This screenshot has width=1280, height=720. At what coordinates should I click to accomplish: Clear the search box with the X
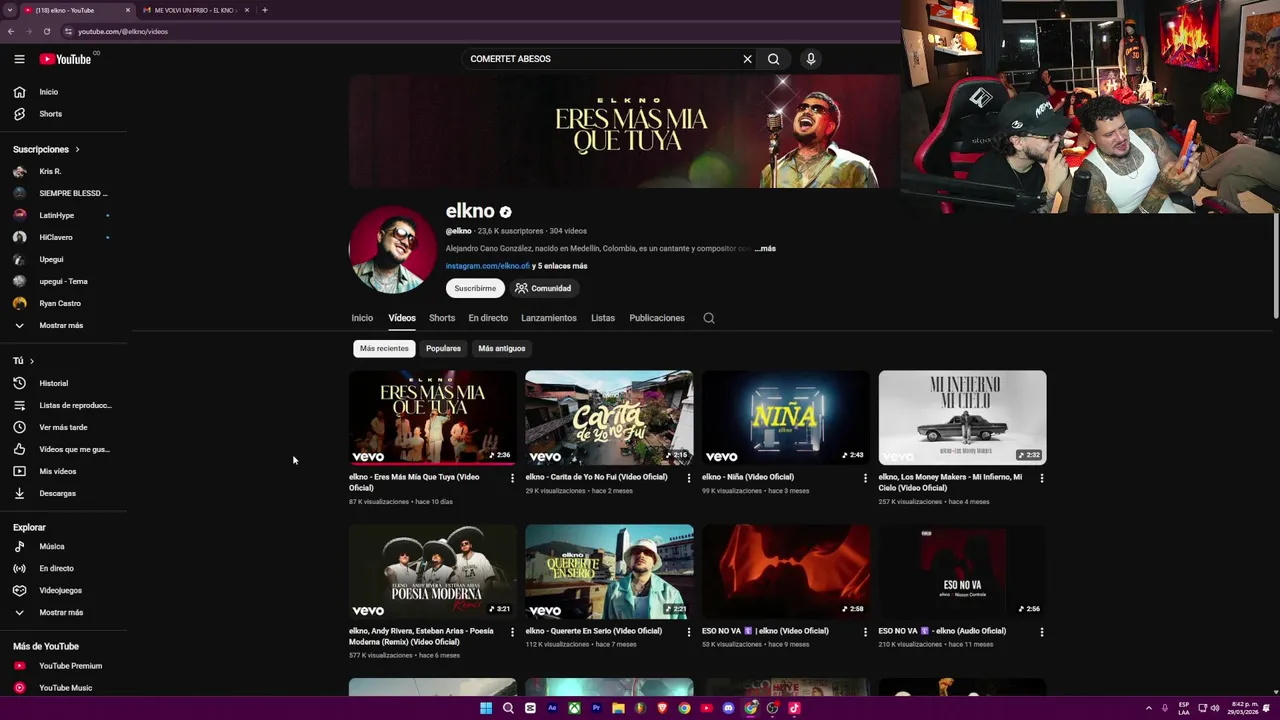click(x=747, y=59)
